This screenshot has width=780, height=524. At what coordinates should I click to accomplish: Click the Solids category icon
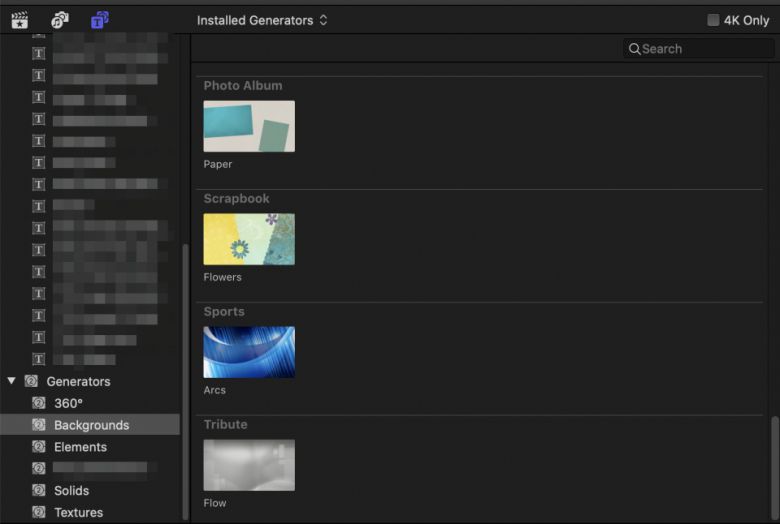tap(39, 491)
